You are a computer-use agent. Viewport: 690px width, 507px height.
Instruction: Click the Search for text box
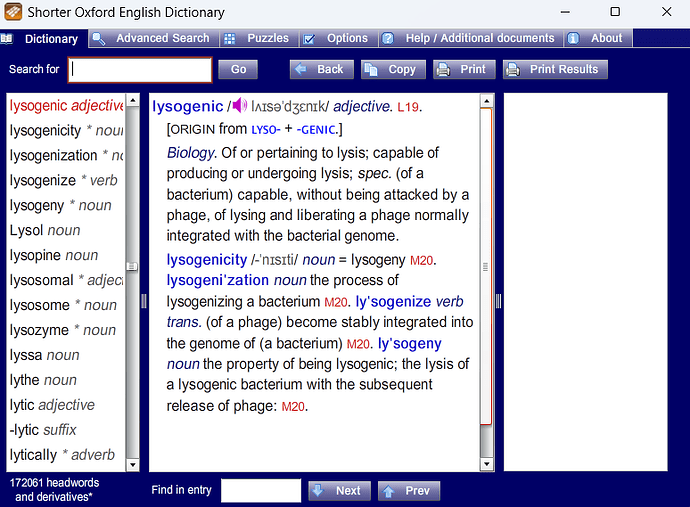141,70
